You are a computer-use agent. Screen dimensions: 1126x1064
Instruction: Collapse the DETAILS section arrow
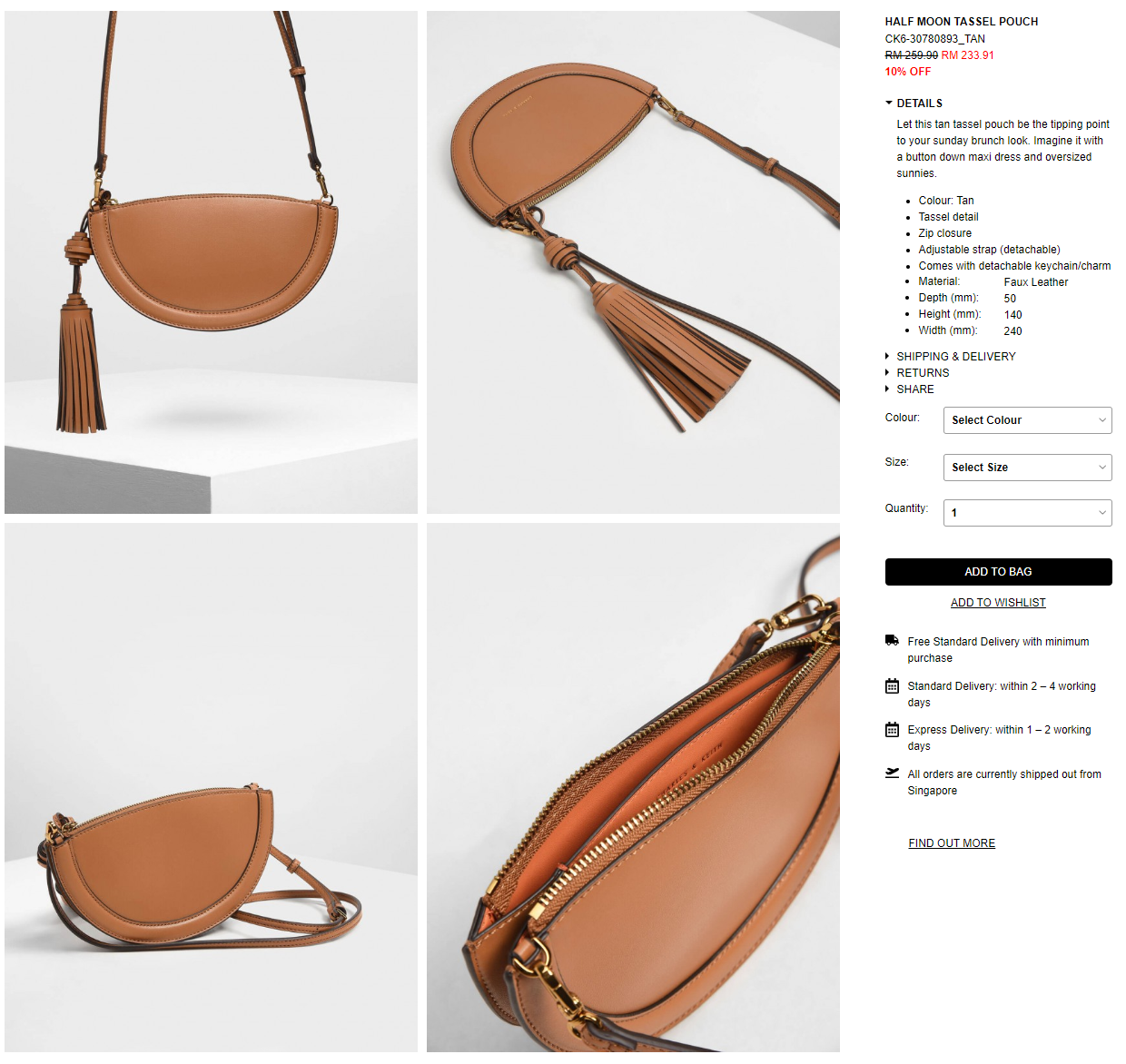pyautogui.click(x=889, y=103)
